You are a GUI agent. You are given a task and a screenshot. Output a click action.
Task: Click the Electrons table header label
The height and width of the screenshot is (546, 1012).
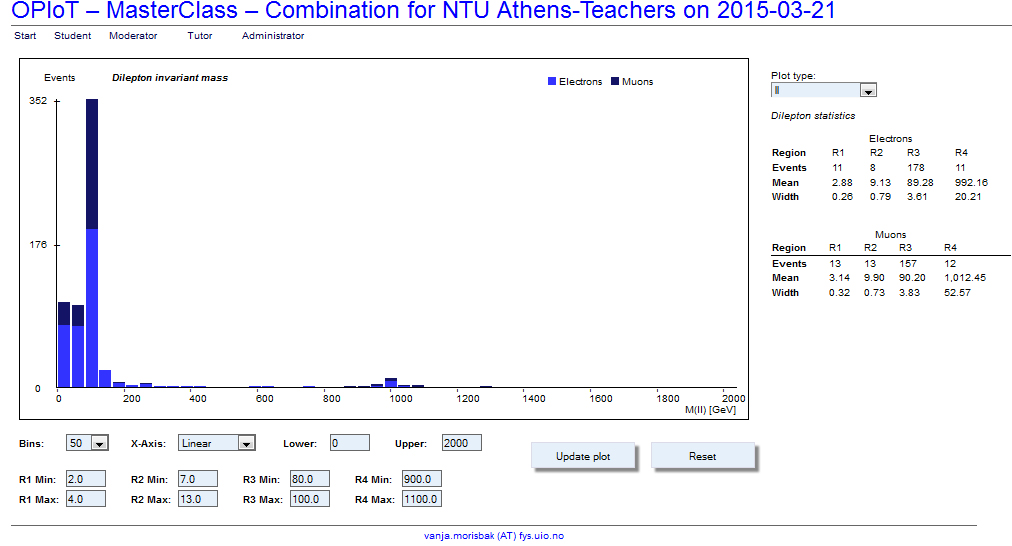pyautogui.click(x=891, y=139)
